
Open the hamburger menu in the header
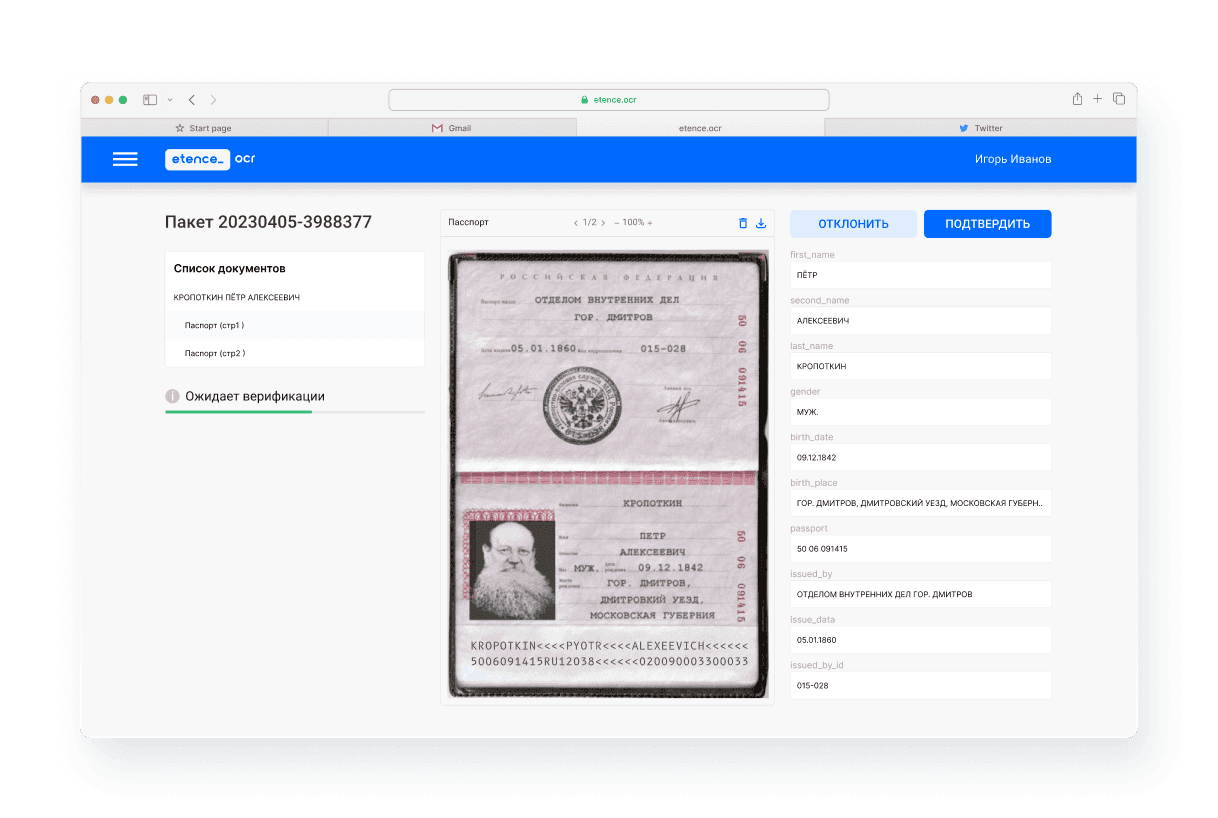(125, 159)
